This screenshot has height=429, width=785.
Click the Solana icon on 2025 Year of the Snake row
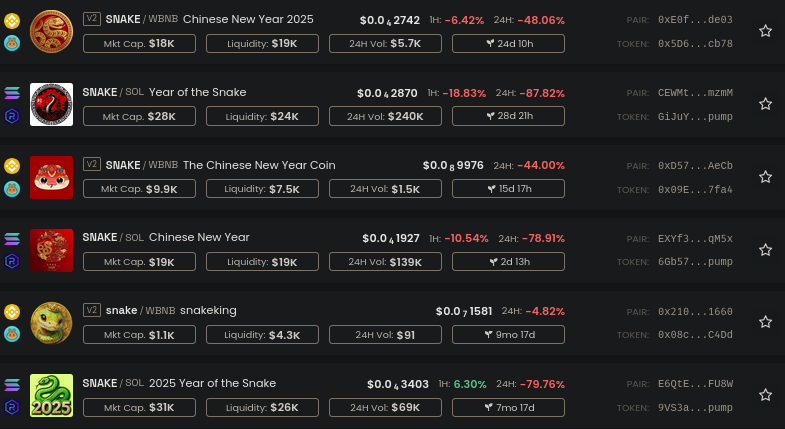(12, 384)
